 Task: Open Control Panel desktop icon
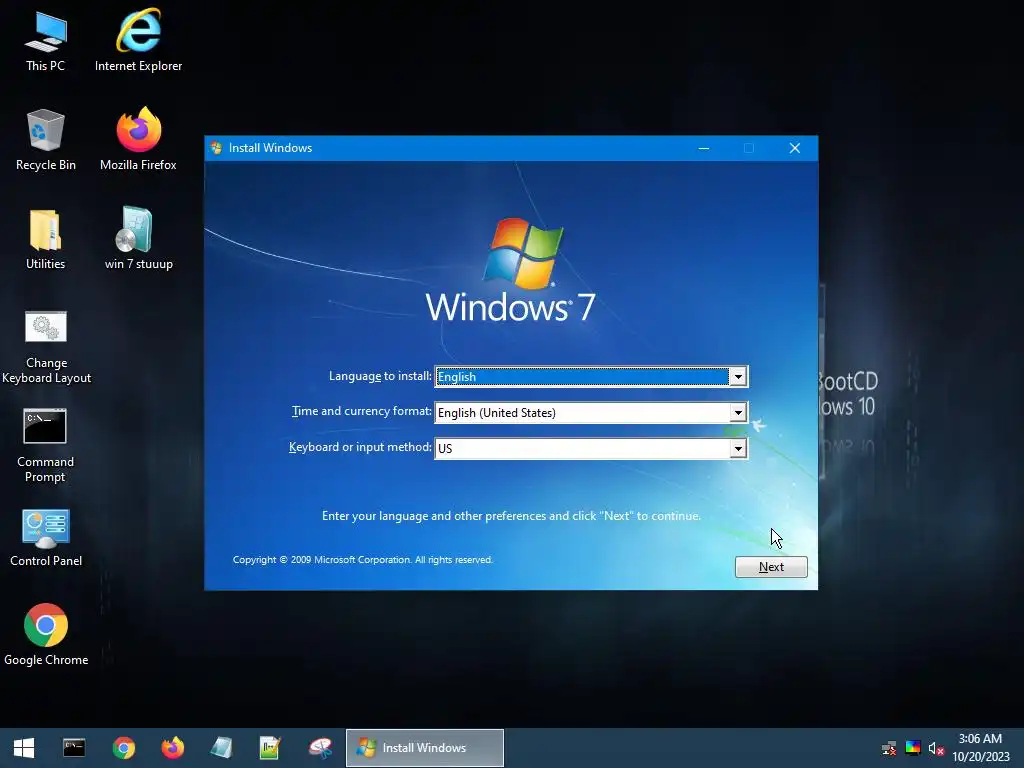[x=46, y=538]
